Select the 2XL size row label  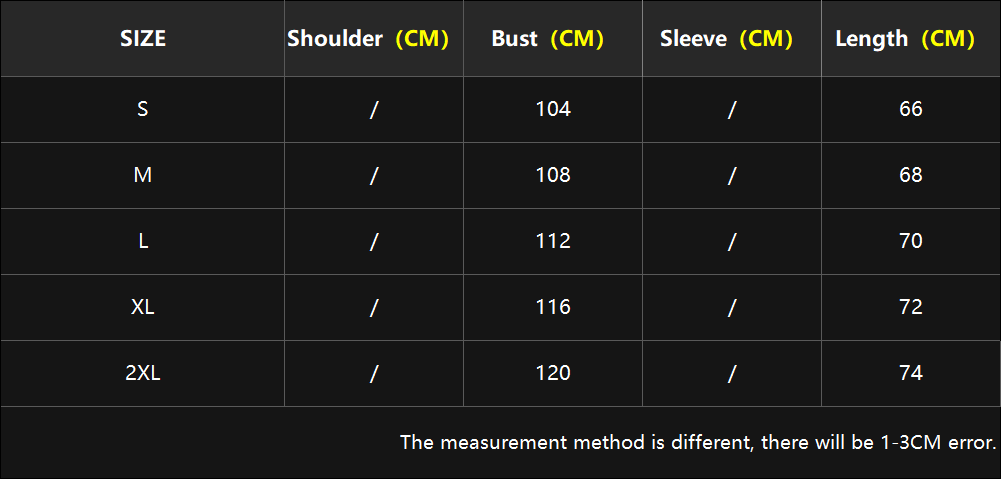coord(143,373)
